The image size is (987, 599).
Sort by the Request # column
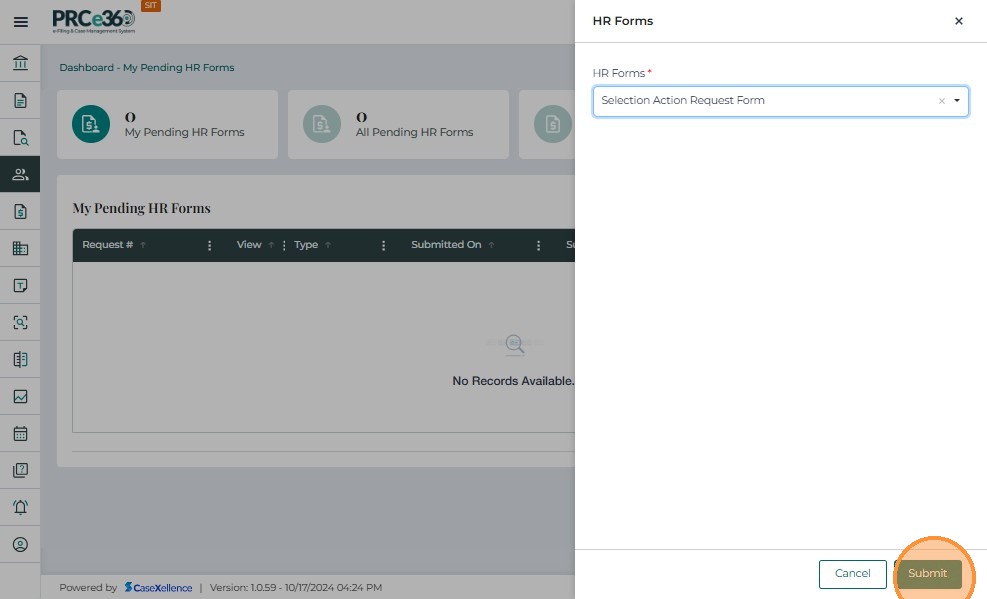(143, 245)
